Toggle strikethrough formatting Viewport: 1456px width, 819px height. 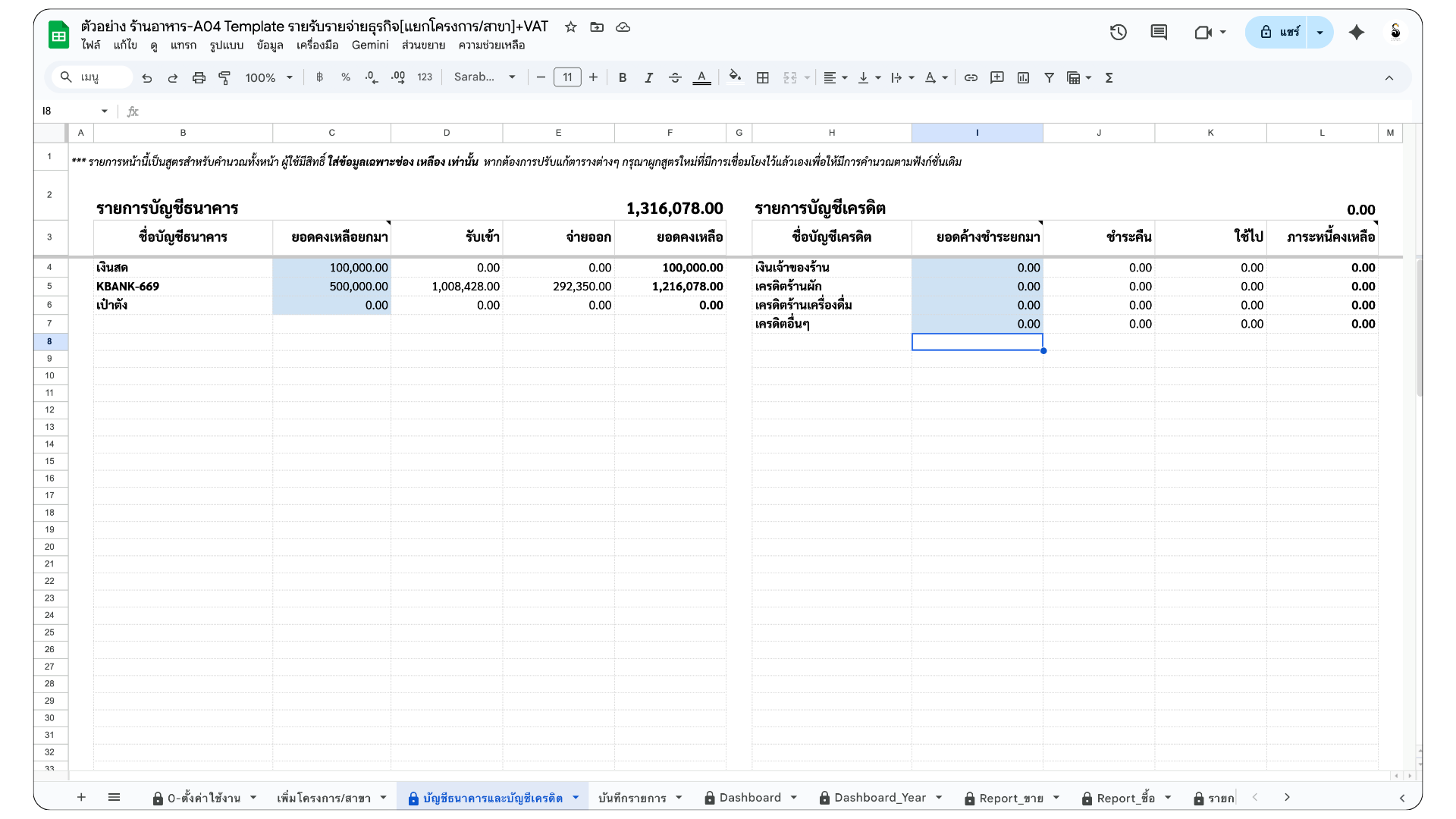675,77
